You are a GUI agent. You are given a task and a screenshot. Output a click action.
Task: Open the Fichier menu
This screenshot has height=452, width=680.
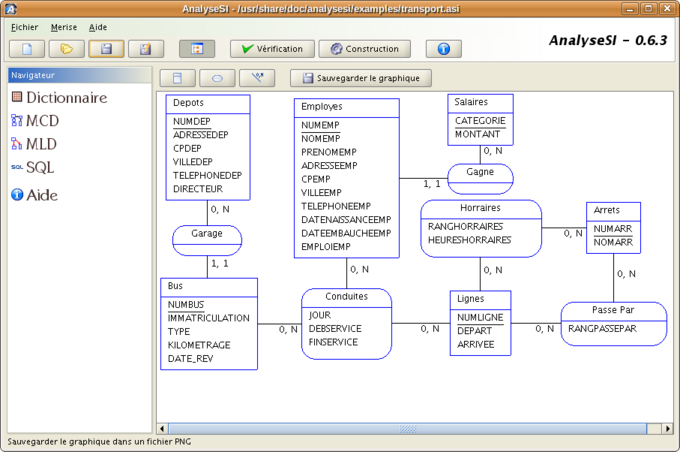pos(24,27)
